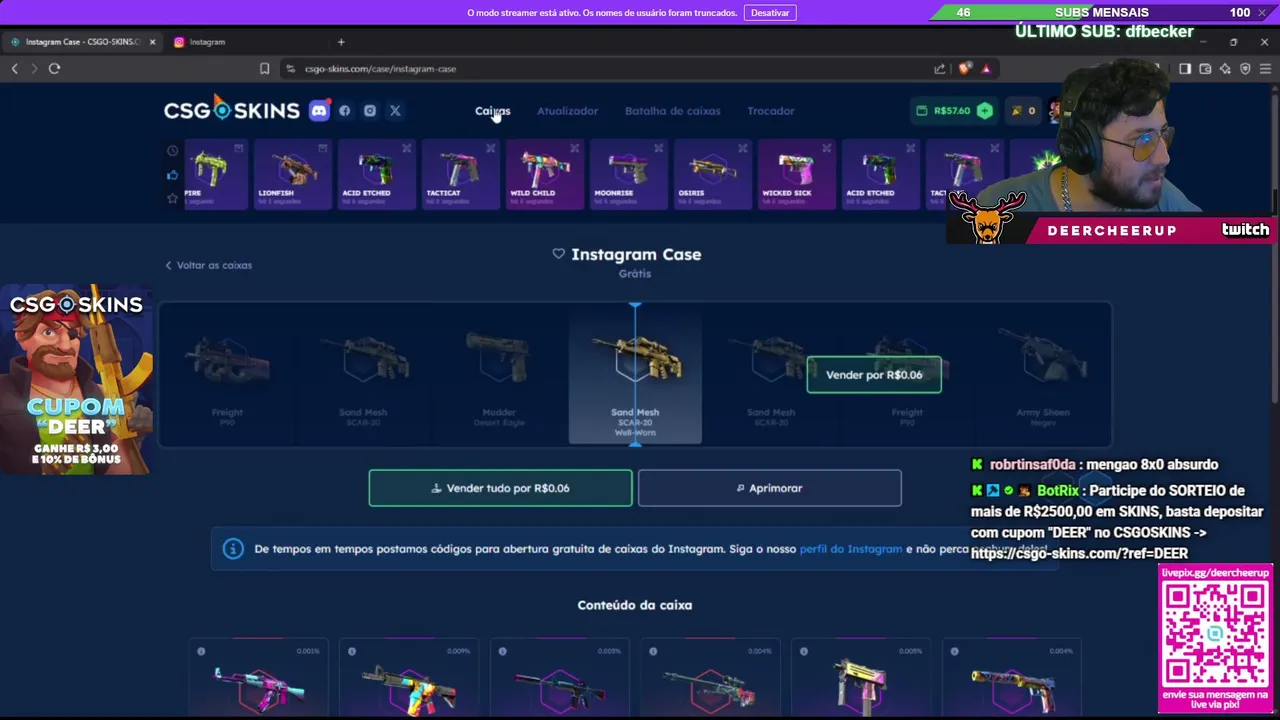This screenshot has width=1280, height=720.
Task: Click the info icon on the AWP sniper item card
Action: tap(653, 651)
